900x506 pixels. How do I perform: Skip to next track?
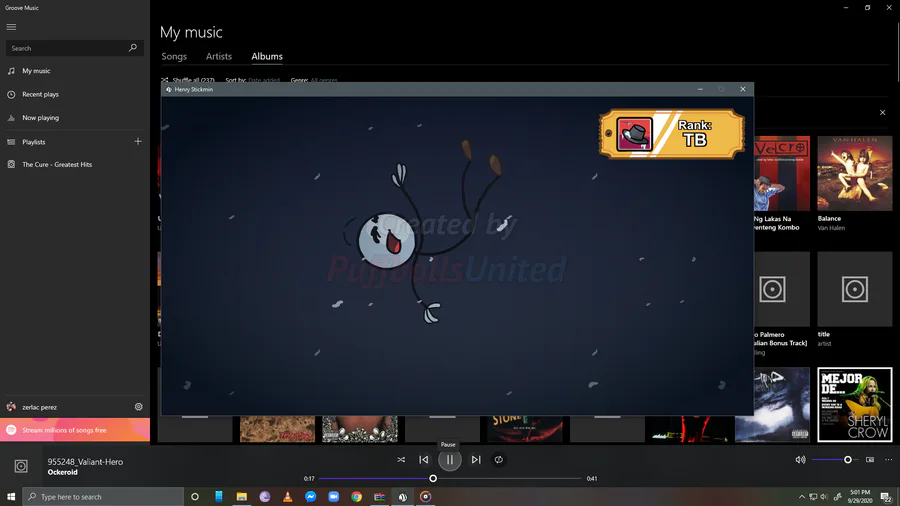tap(476, 460)
